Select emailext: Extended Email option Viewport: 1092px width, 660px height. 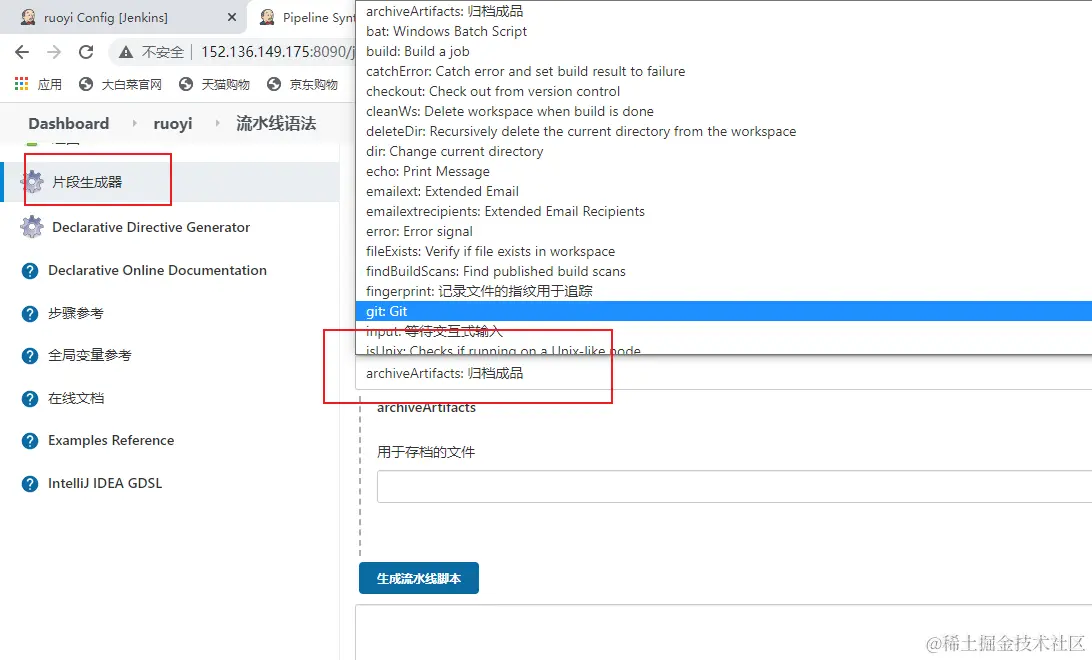724,191
